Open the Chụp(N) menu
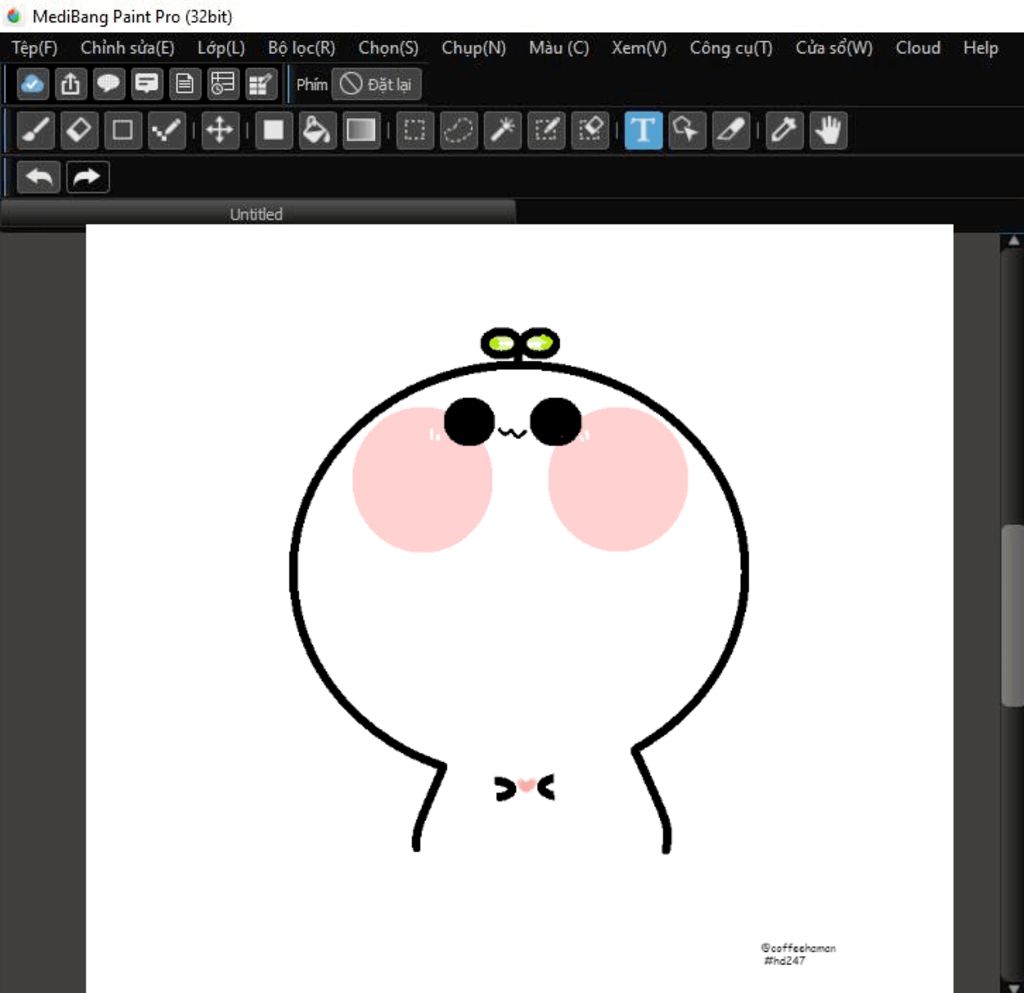 pyautogui.click(x=473, y=48)
